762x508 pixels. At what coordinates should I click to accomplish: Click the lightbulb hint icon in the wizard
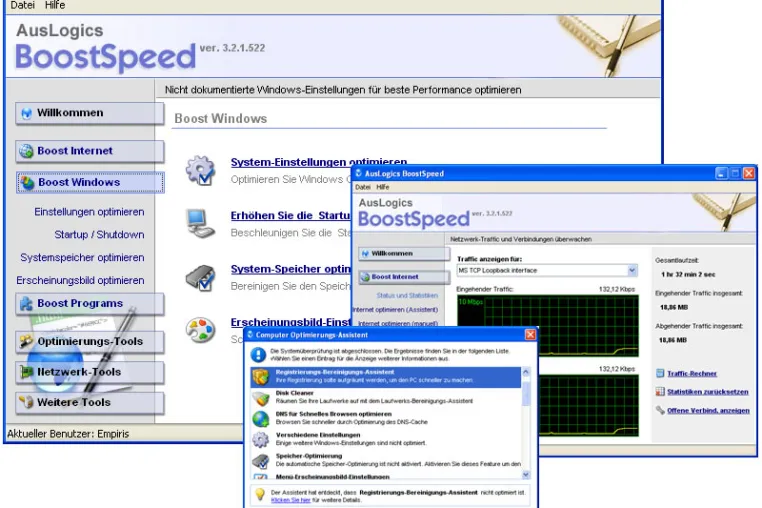pos(260,495)
